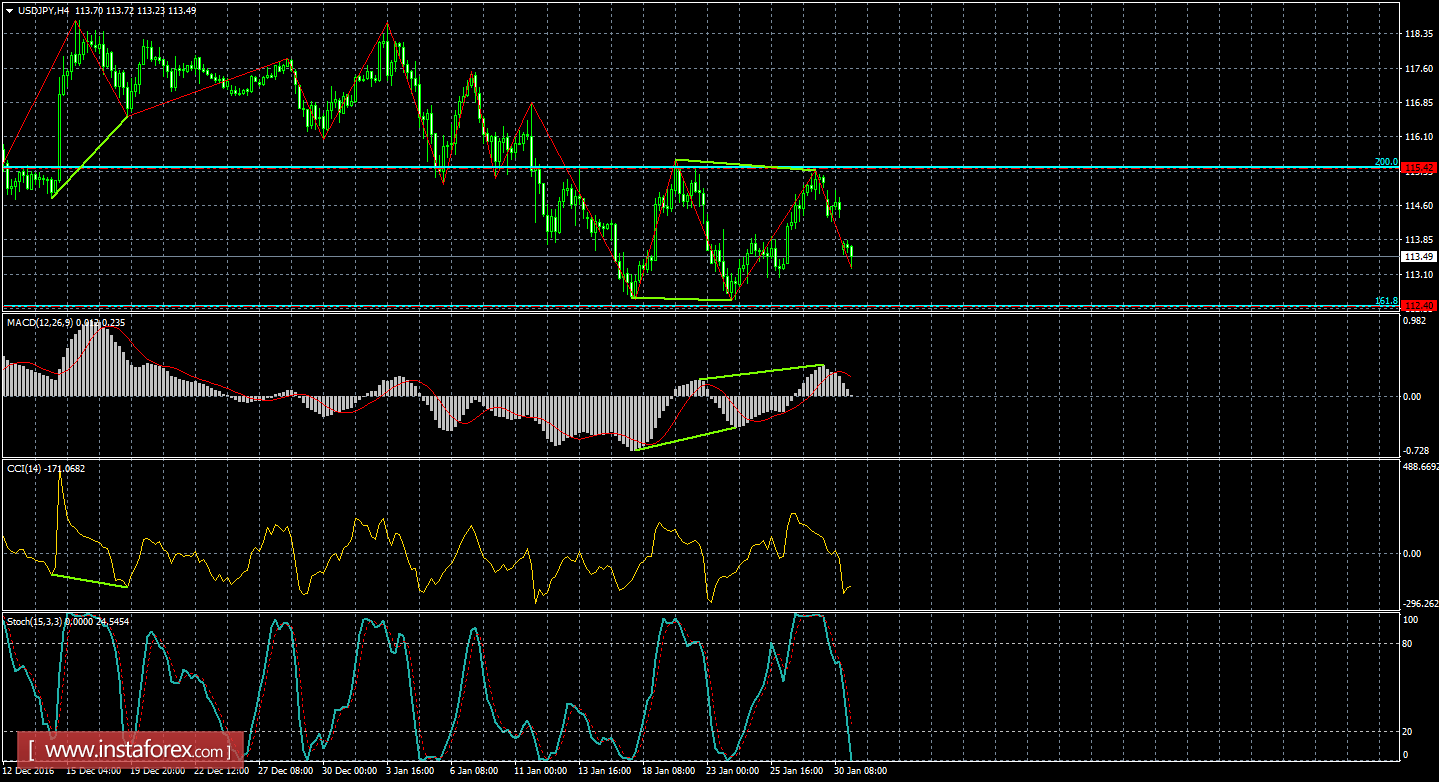Click the 23 Jan 00:00 time label
The width and height of the screenshot is (1439, 782).
coord(733,771)
